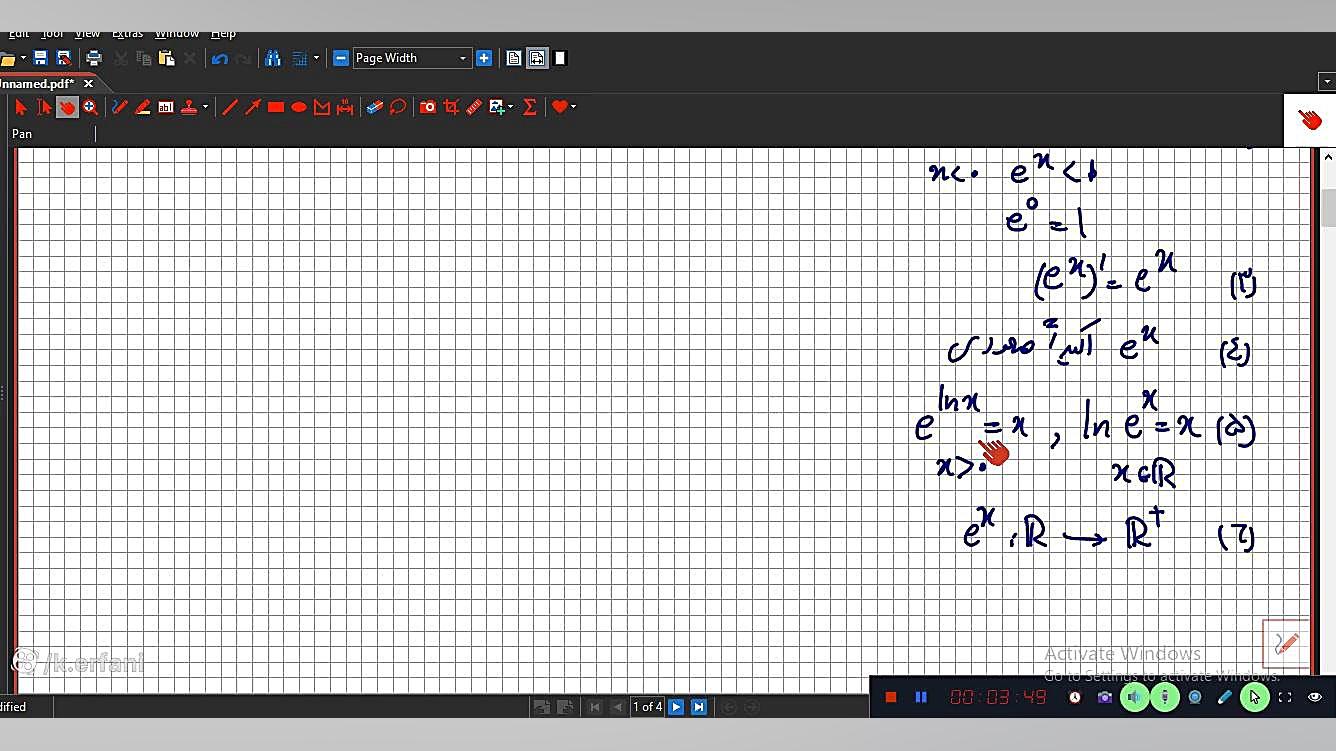
Task: Expand the add image dropdown arrow
Action: pos(510,107)
